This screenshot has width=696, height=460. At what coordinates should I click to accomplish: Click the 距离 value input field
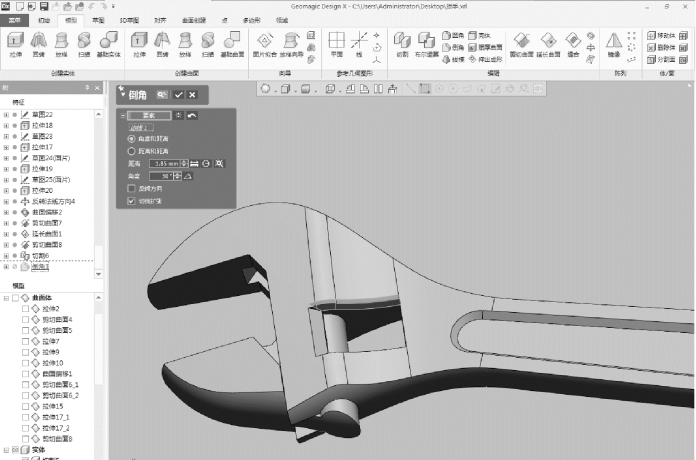pyautogui.click(x=164, y=163)
